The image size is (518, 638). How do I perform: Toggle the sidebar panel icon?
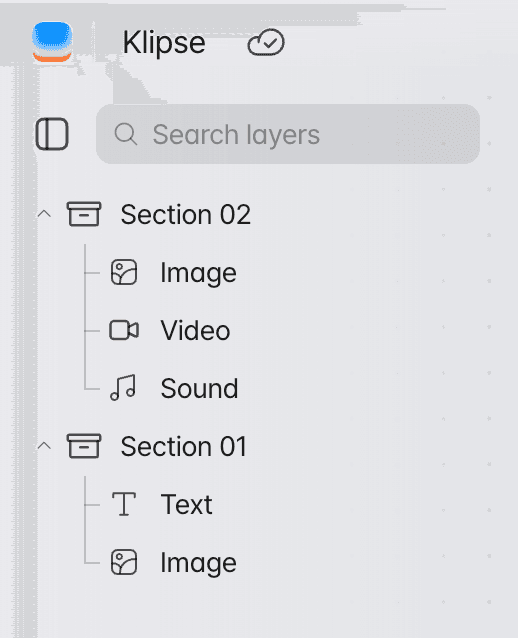(x=52, y=134)
